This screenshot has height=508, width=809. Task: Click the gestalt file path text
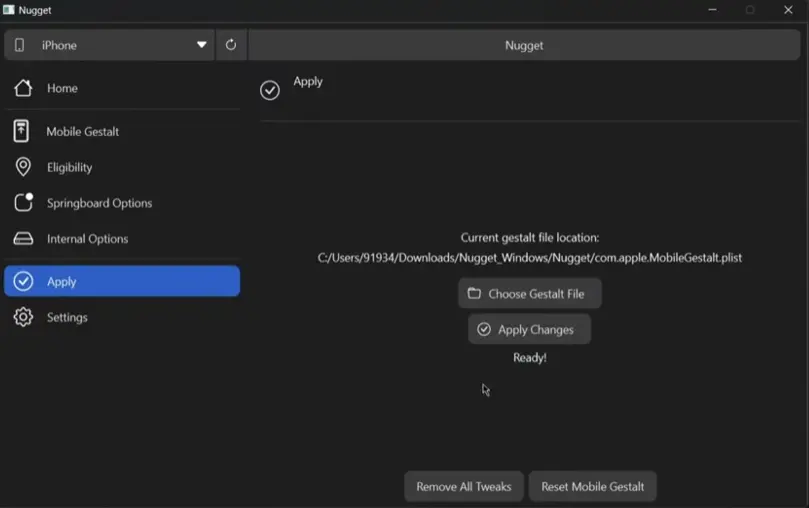529,257
